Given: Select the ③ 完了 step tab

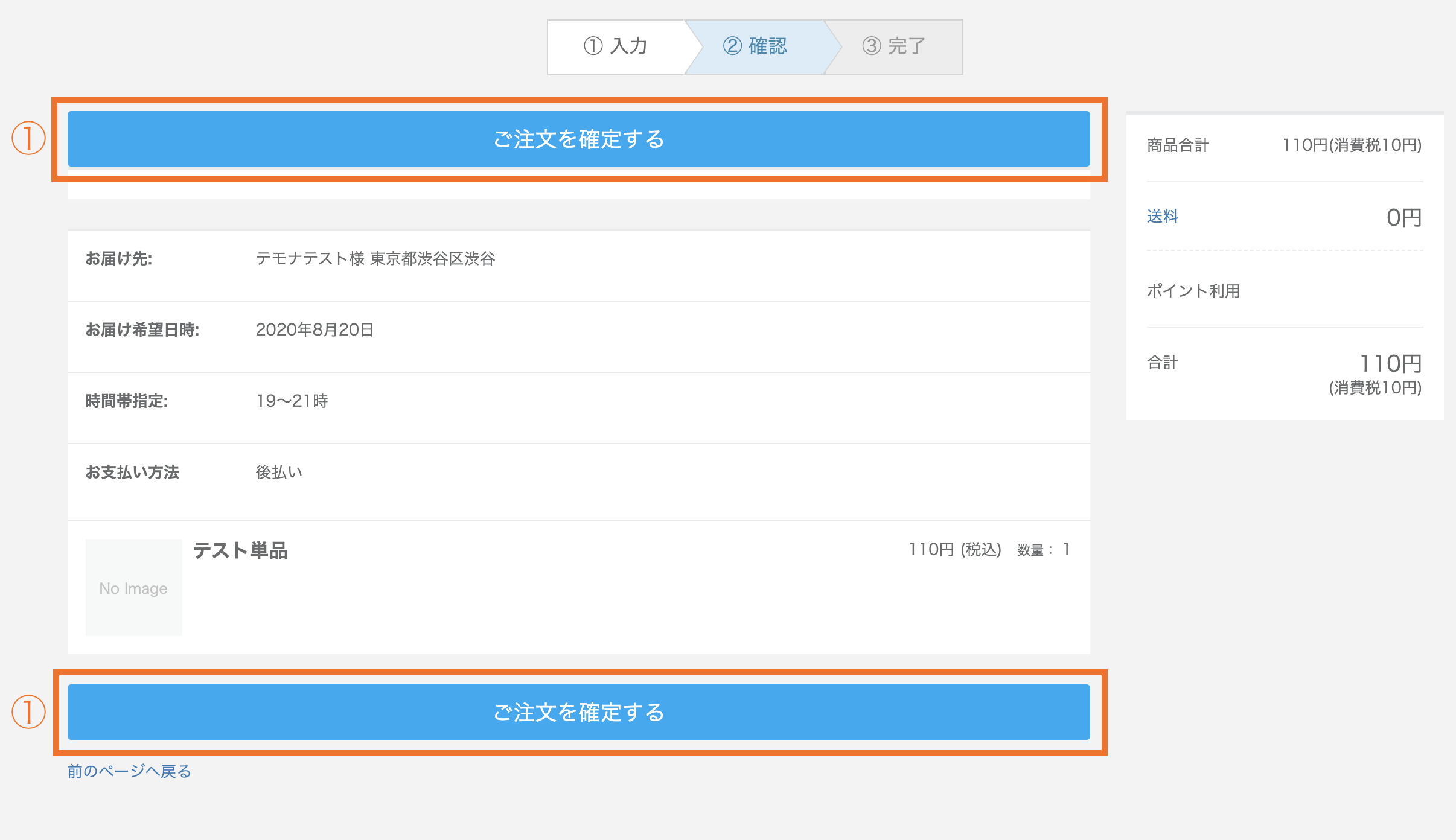Looking at the screenshot, I should click(x=894, y=46).
